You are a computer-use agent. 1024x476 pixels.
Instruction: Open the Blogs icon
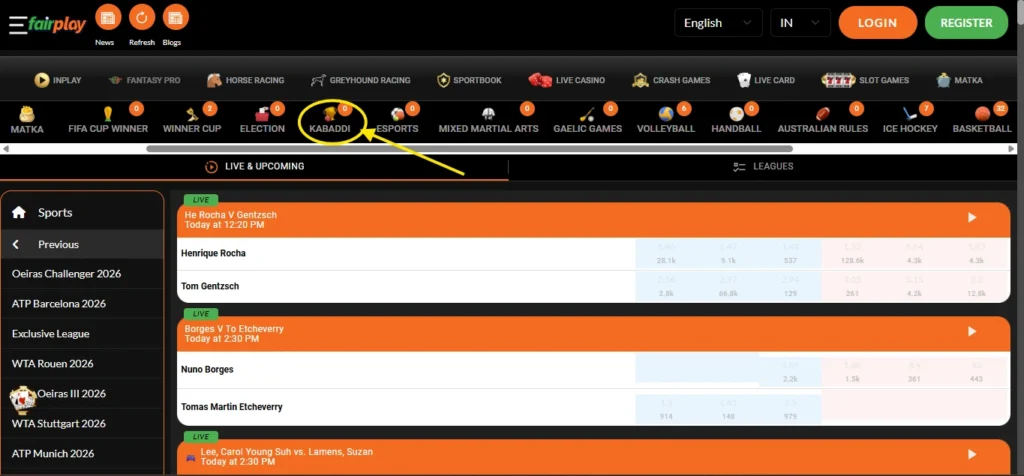click(x=174, y=18)
